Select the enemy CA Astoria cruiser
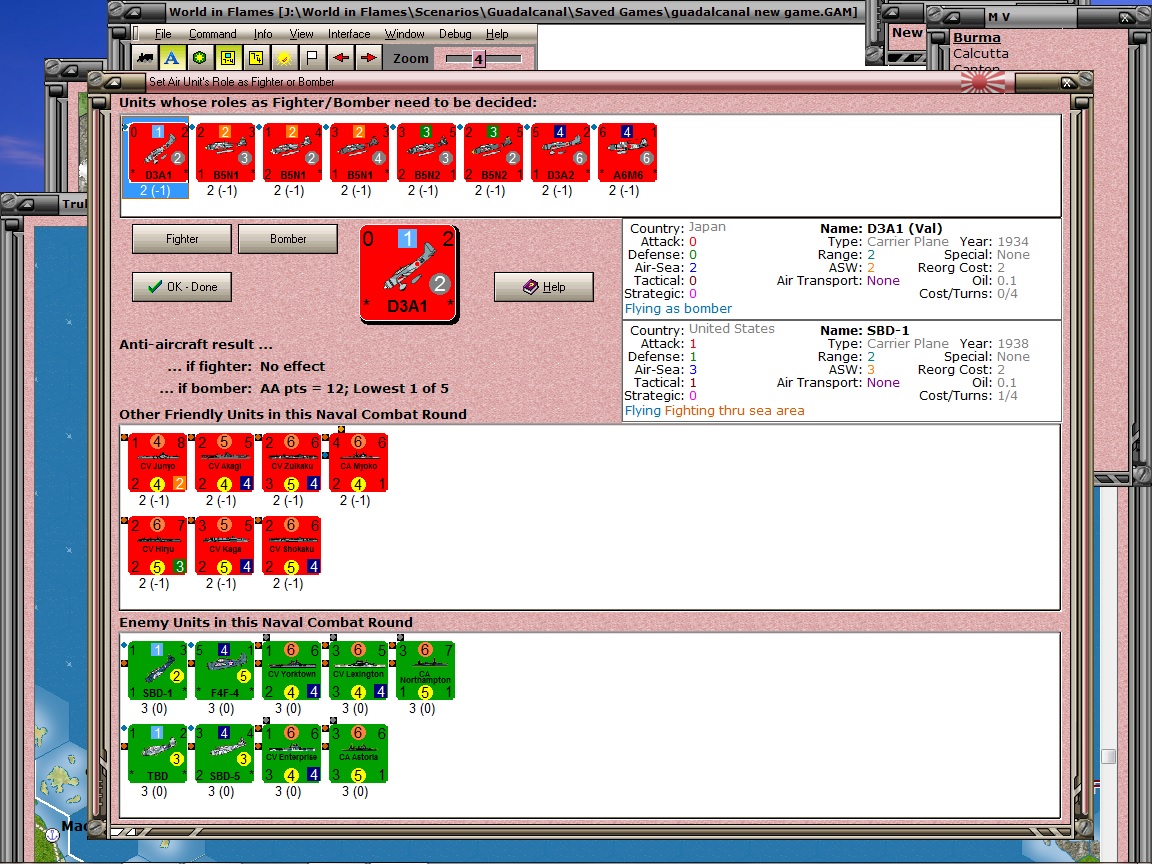 coord(359,753)
